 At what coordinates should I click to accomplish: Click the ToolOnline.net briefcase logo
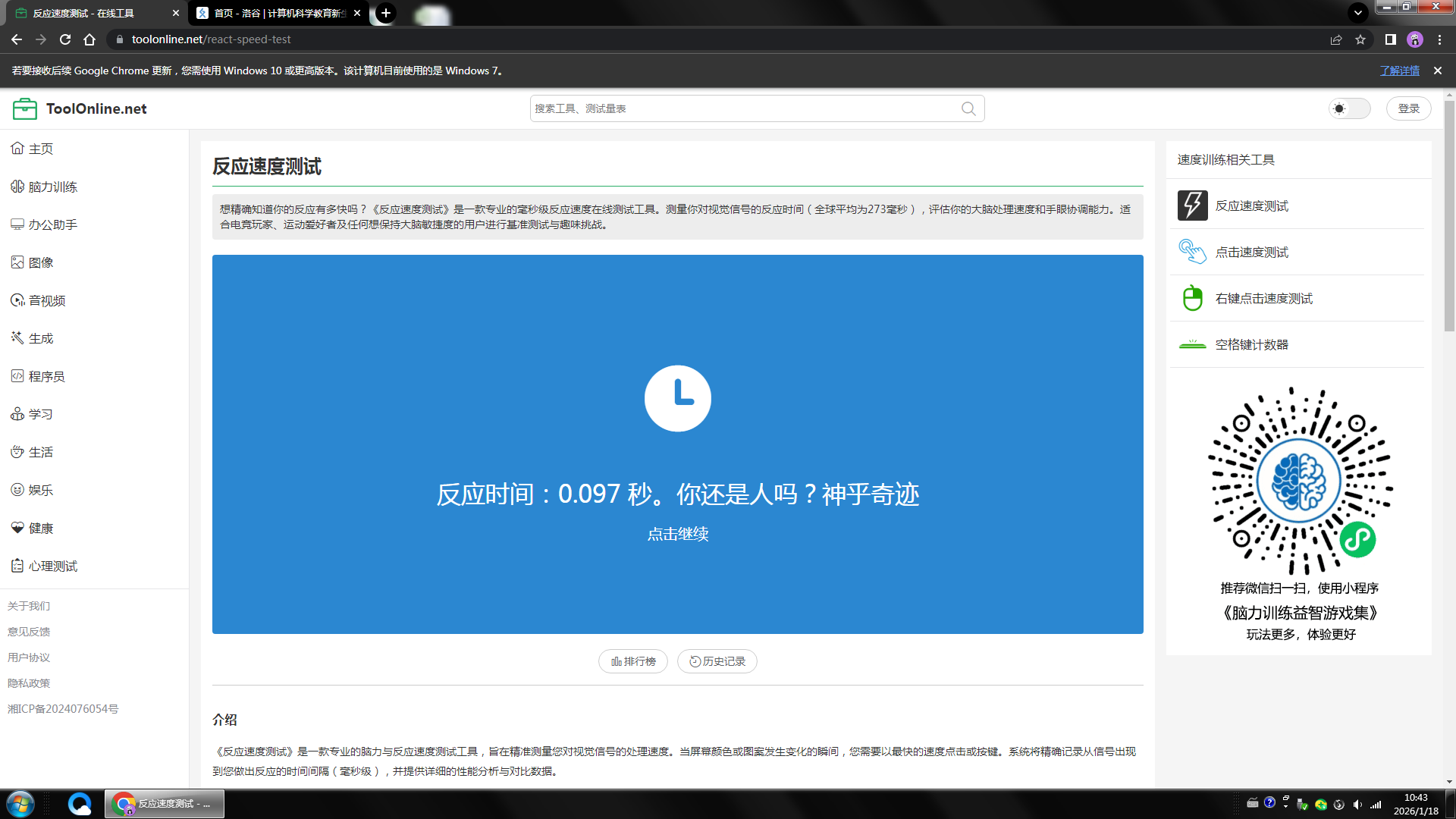(x=24, y=108)
